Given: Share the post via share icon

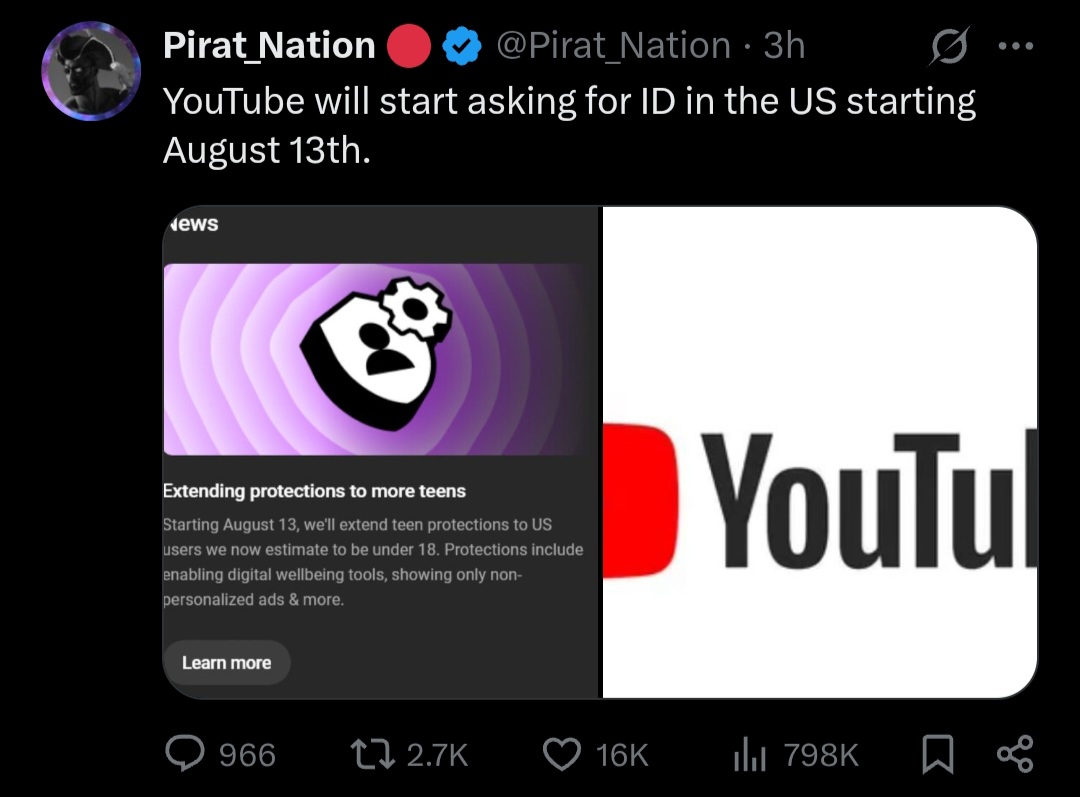Looking at the screenshot, I should [1015, 754].
